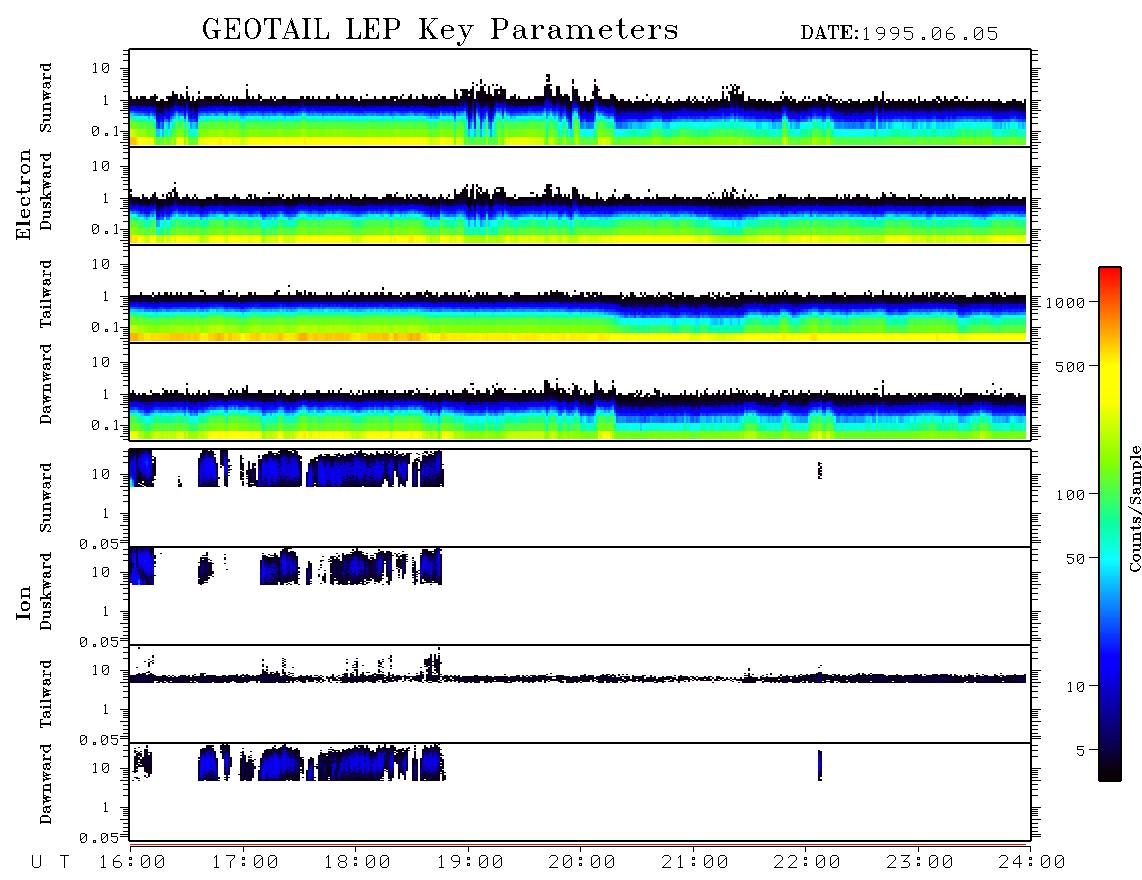Click the Ion "Dawnward" axis label
Image resolution: width=1142 pixels, height=880 pixels.
46,784
